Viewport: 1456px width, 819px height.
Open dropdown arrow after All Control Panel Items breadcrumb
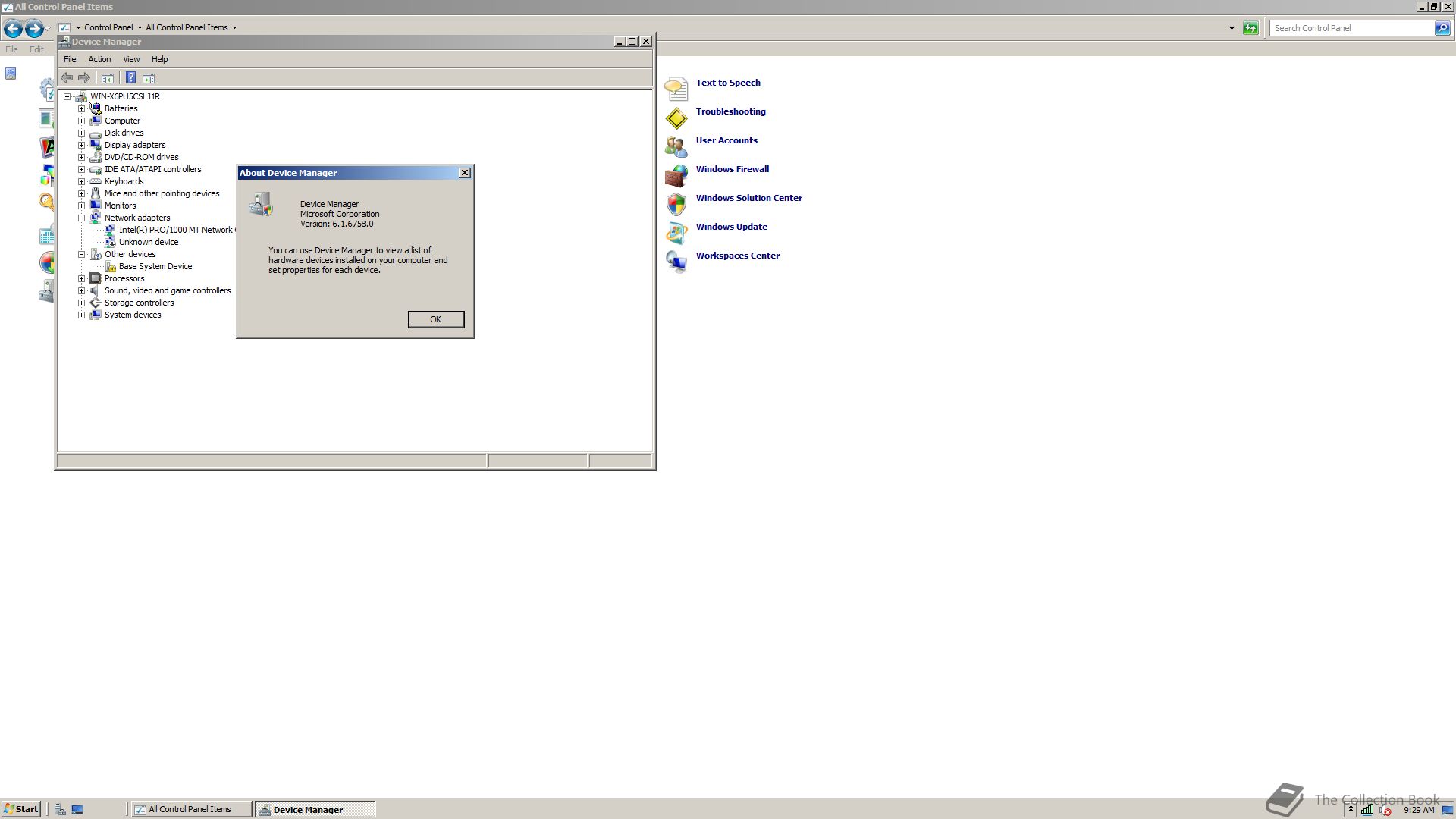(x=234, y=27)
